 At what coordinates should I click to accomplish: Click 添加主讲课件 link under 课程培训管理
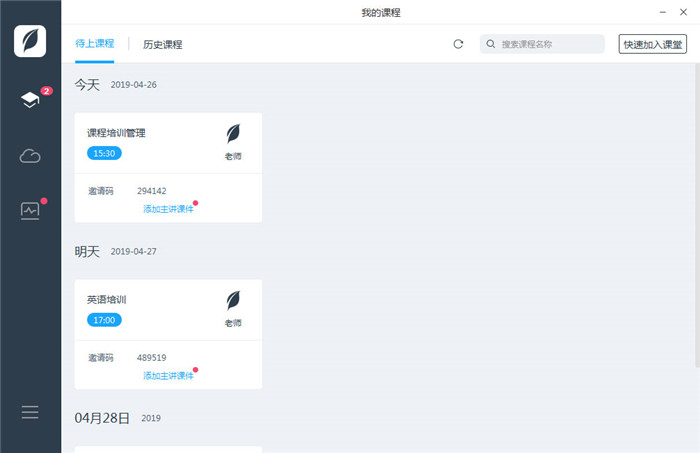(x=168, y=209)
